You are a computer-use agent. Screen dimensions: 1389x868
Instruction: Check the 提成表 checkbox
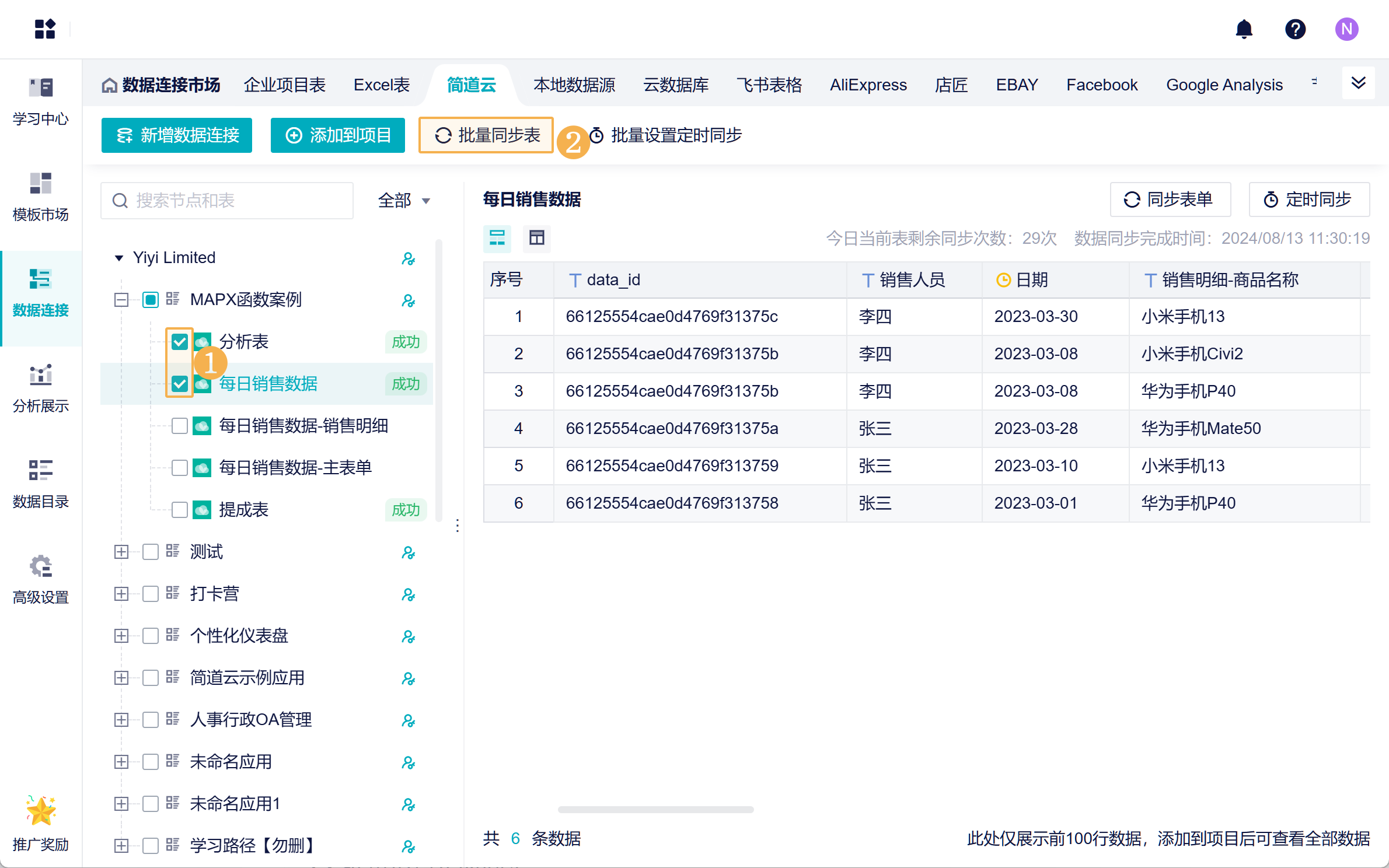(180, 510)
